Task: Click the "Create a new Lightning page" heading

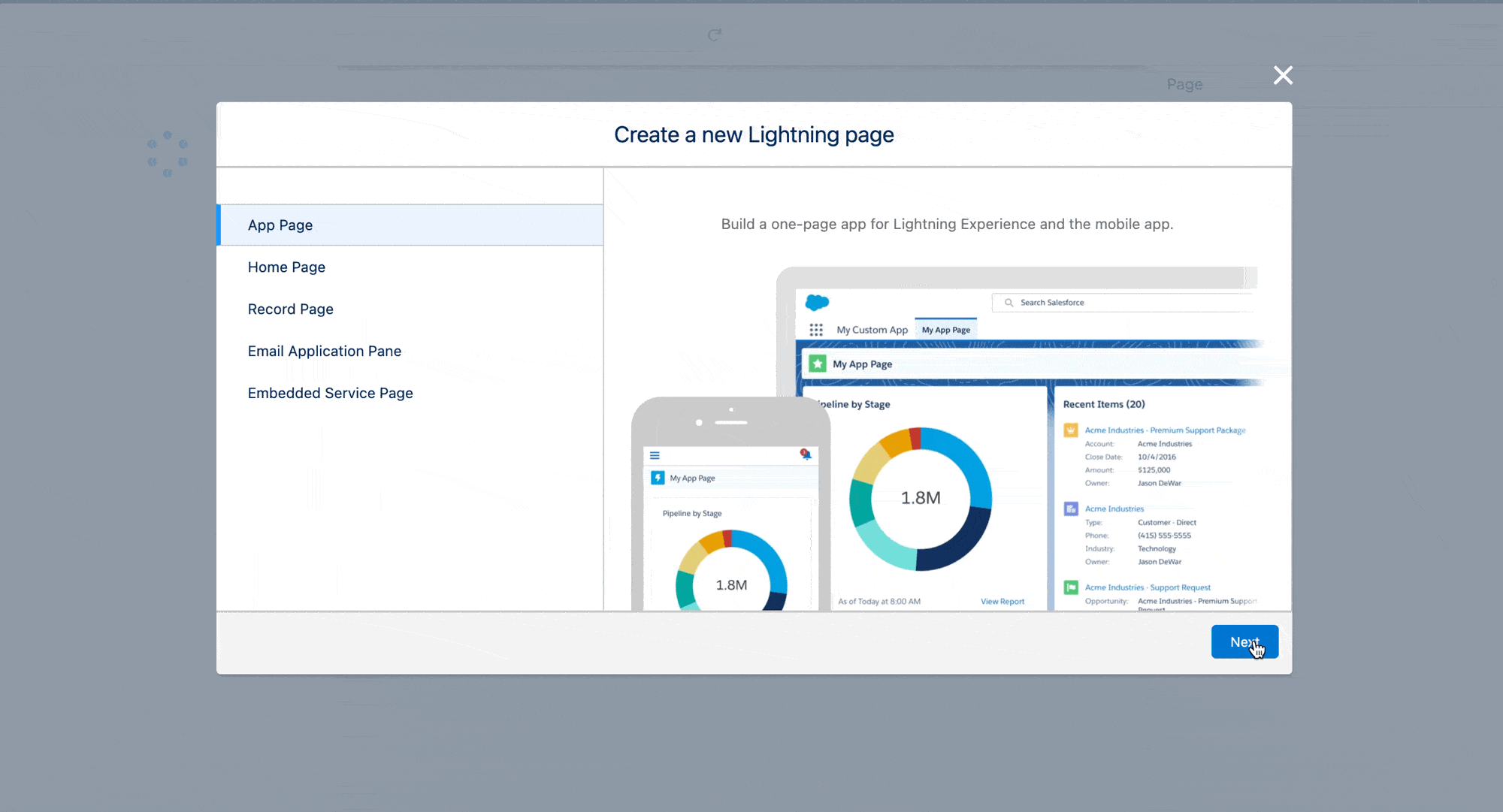Action: coord(754,135)
